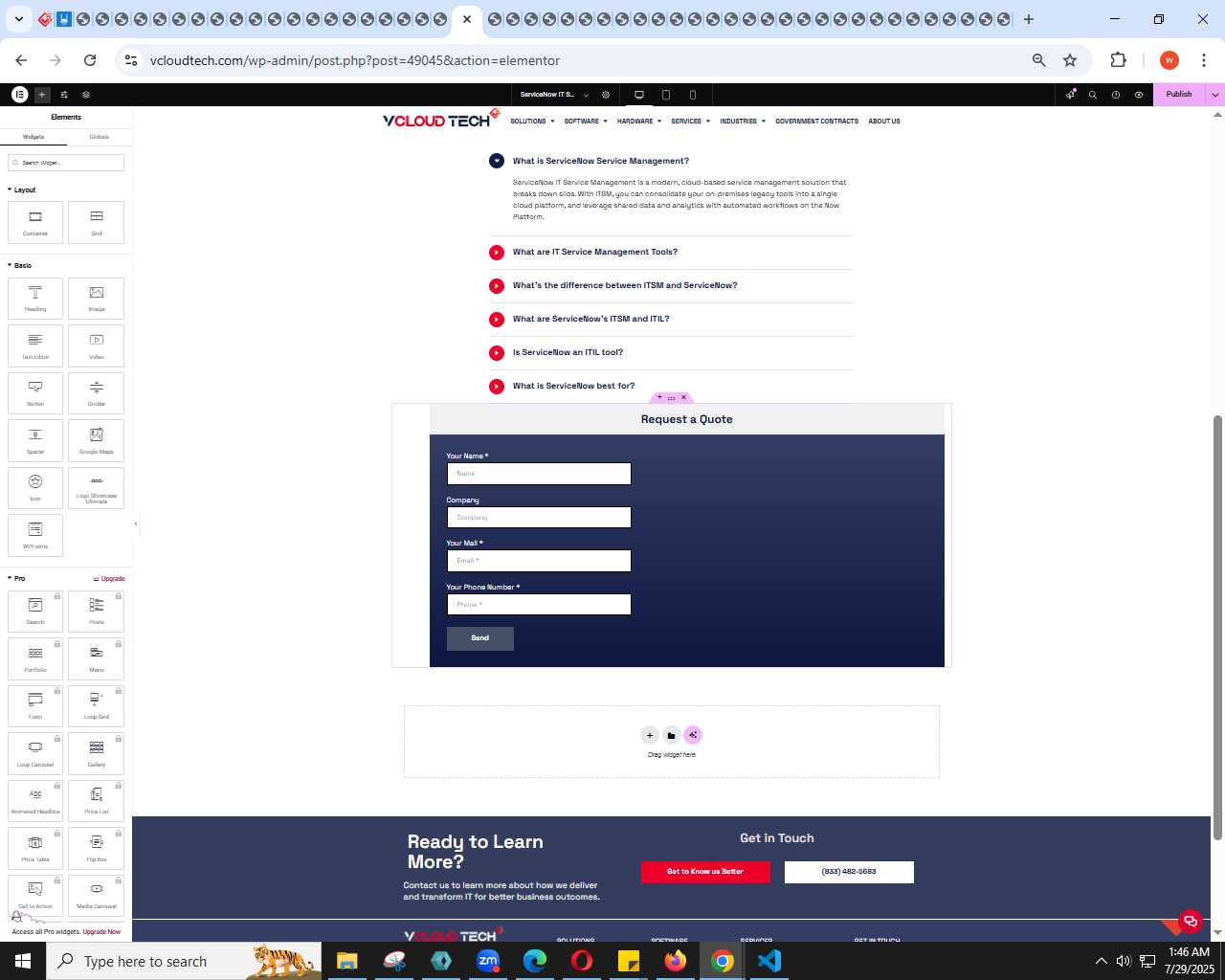Image resolution: width=1225 pixels, height=980 pixels.
Task: Preview changes with the eye icon
Action: 1139,95
